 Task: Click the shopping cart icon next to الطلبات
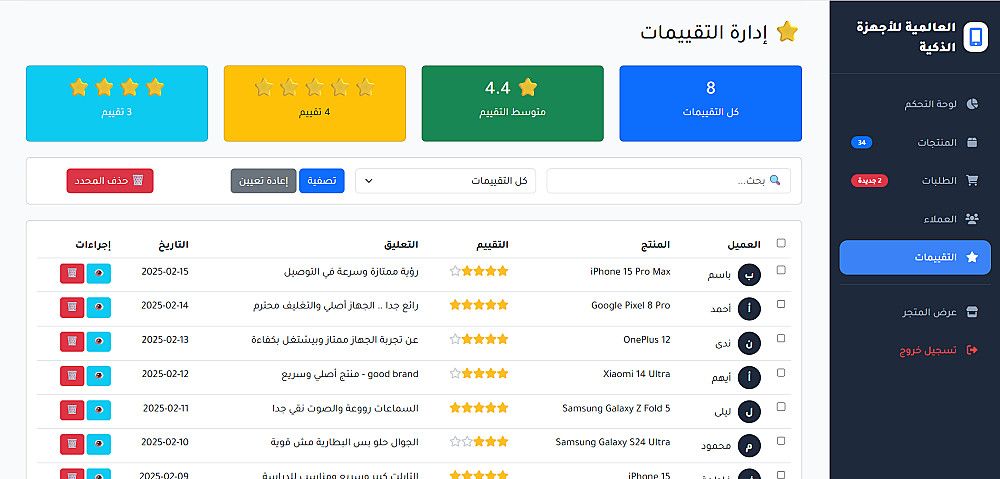tap(972, 181)
